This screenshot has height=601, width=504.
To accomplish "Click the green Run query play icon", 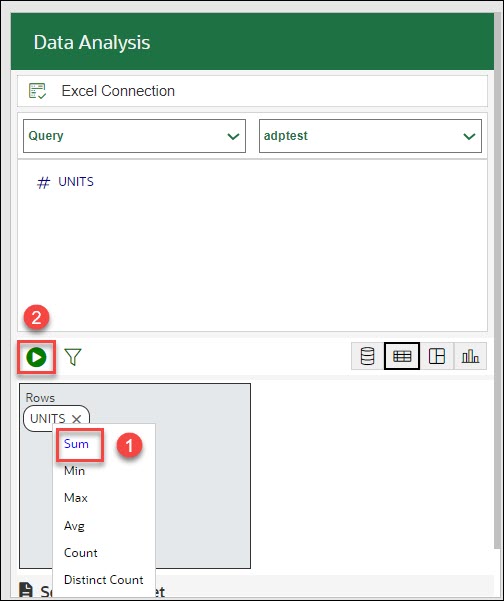I will pos(36,357).
